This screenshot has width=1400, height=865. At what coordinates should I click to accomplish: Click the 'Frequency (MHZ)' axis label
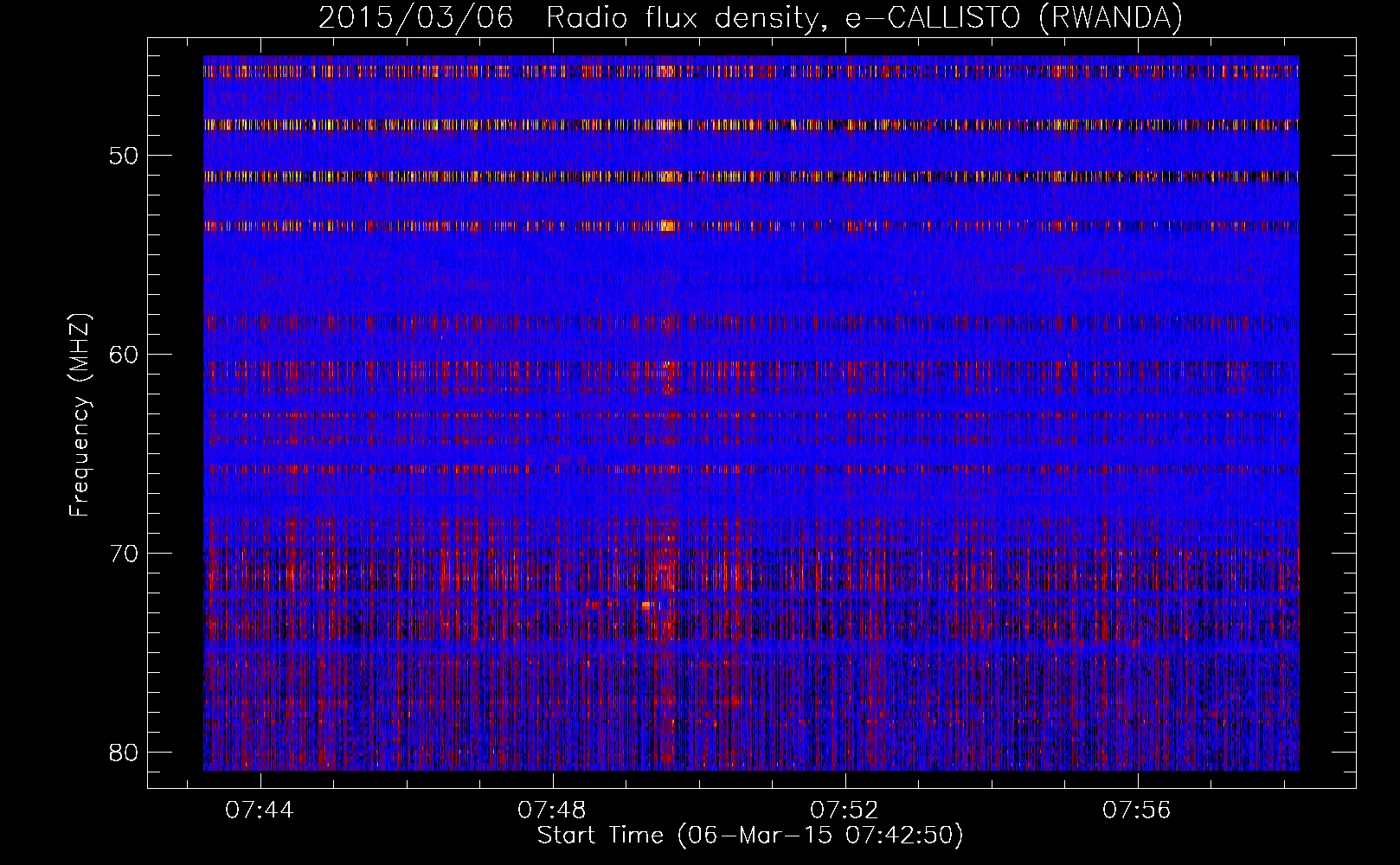coord(80,415)
